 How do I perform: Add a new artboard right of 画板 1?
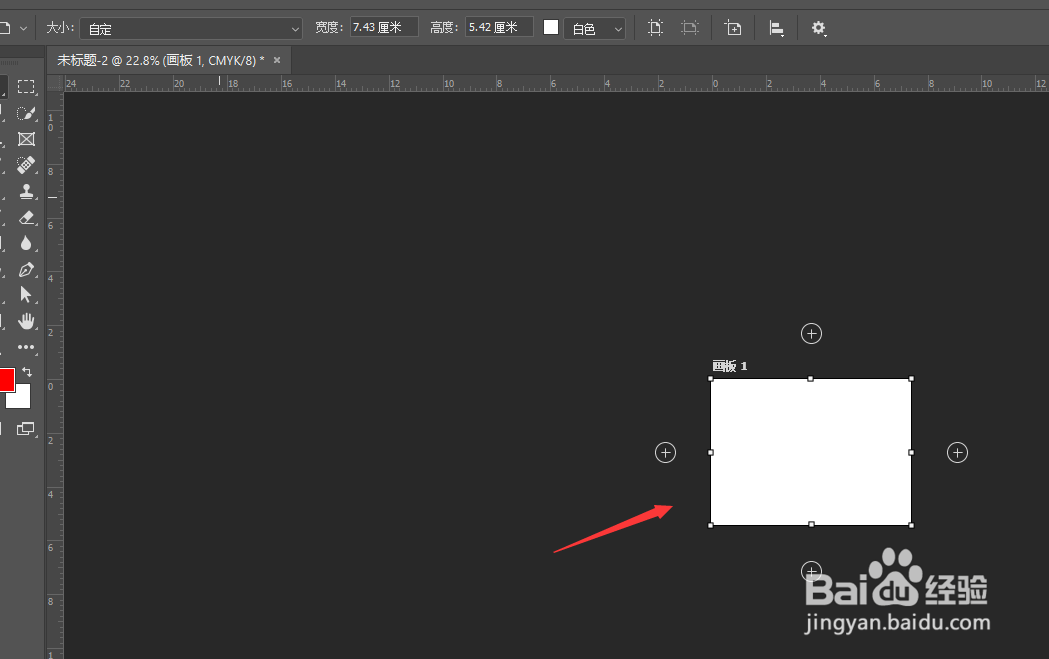coord(957,453)
